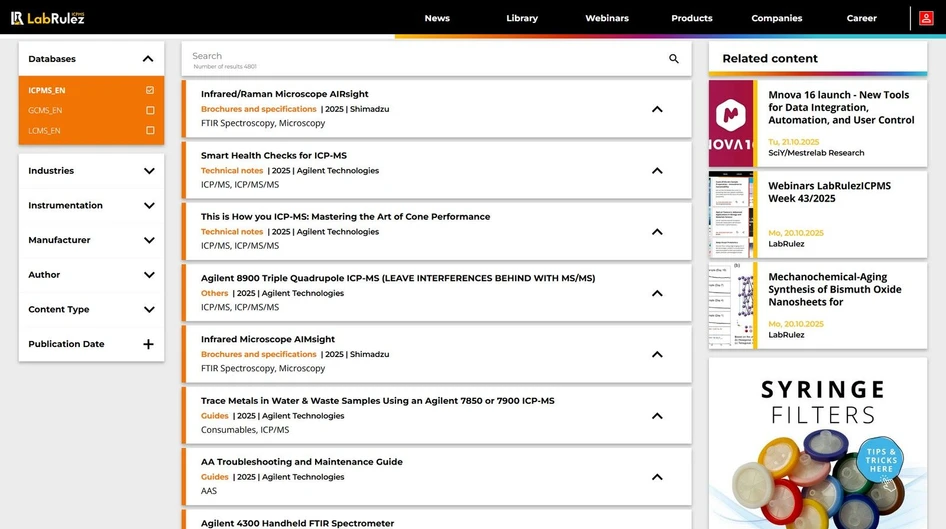Open the Career menu

coord(862,18)
